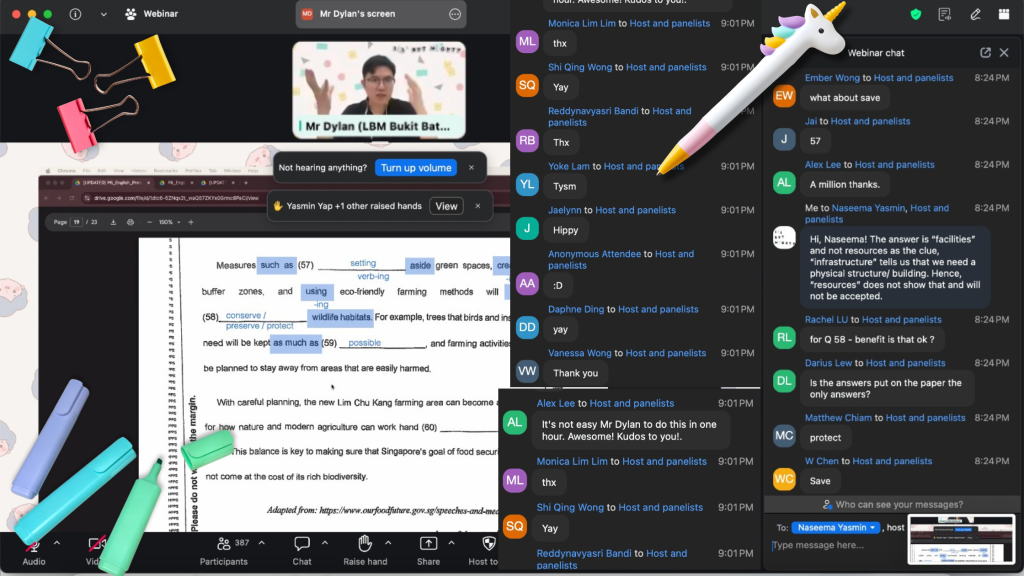This screenshot has width=1024, height=576.
Task: Open more options on Mr Dylan's screen tab
Action: 455,14
